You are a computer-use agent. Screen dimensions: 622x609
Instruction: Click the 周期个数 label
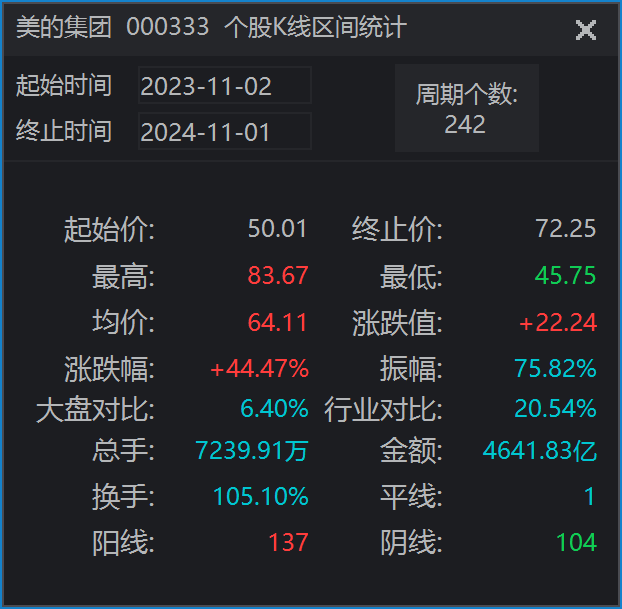[x=466, y=94]
